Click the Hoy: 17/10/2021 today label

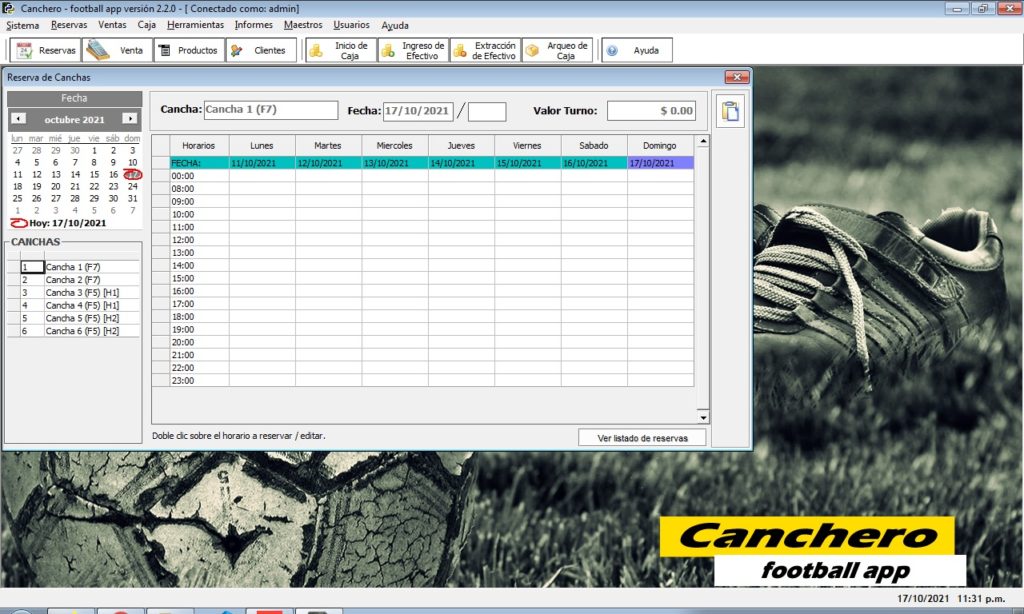67,223
